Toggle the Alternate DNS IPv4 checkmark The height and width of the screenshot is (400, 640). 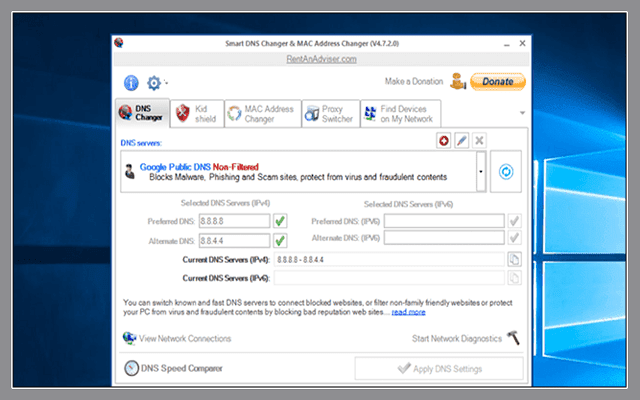280,240
